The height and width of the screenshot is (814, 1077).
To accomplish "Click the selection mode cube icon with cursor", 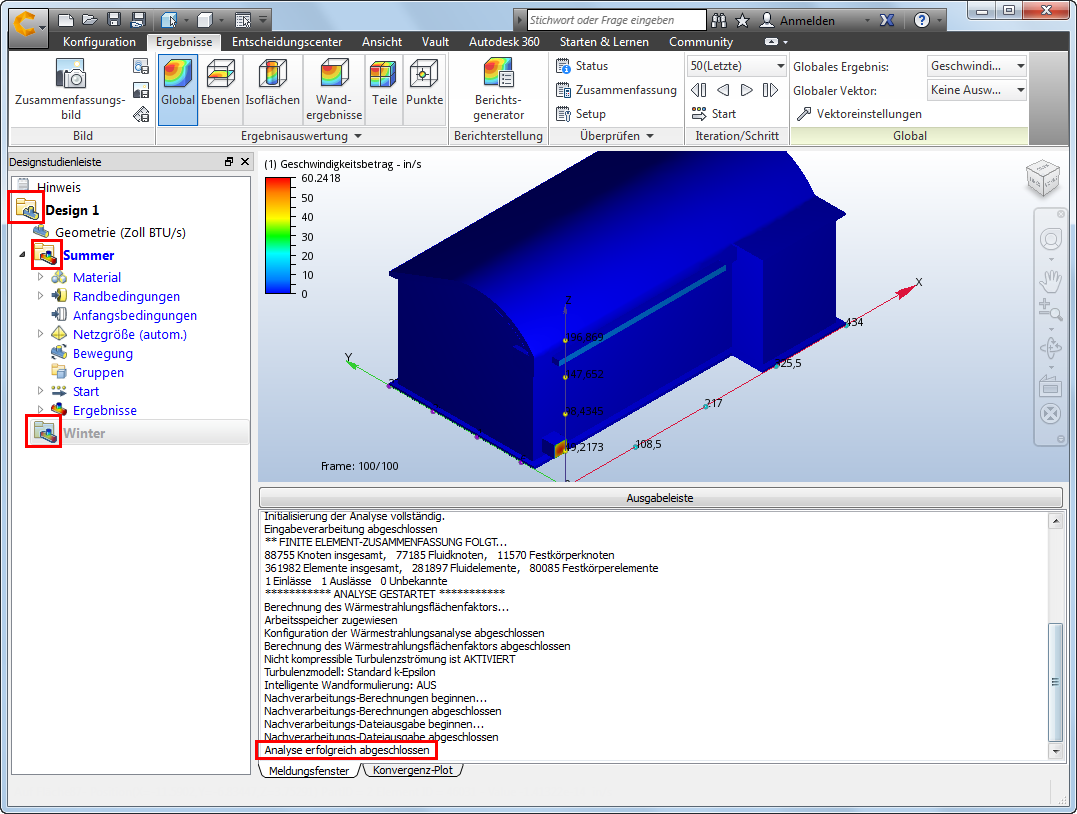I will [169, 20].
